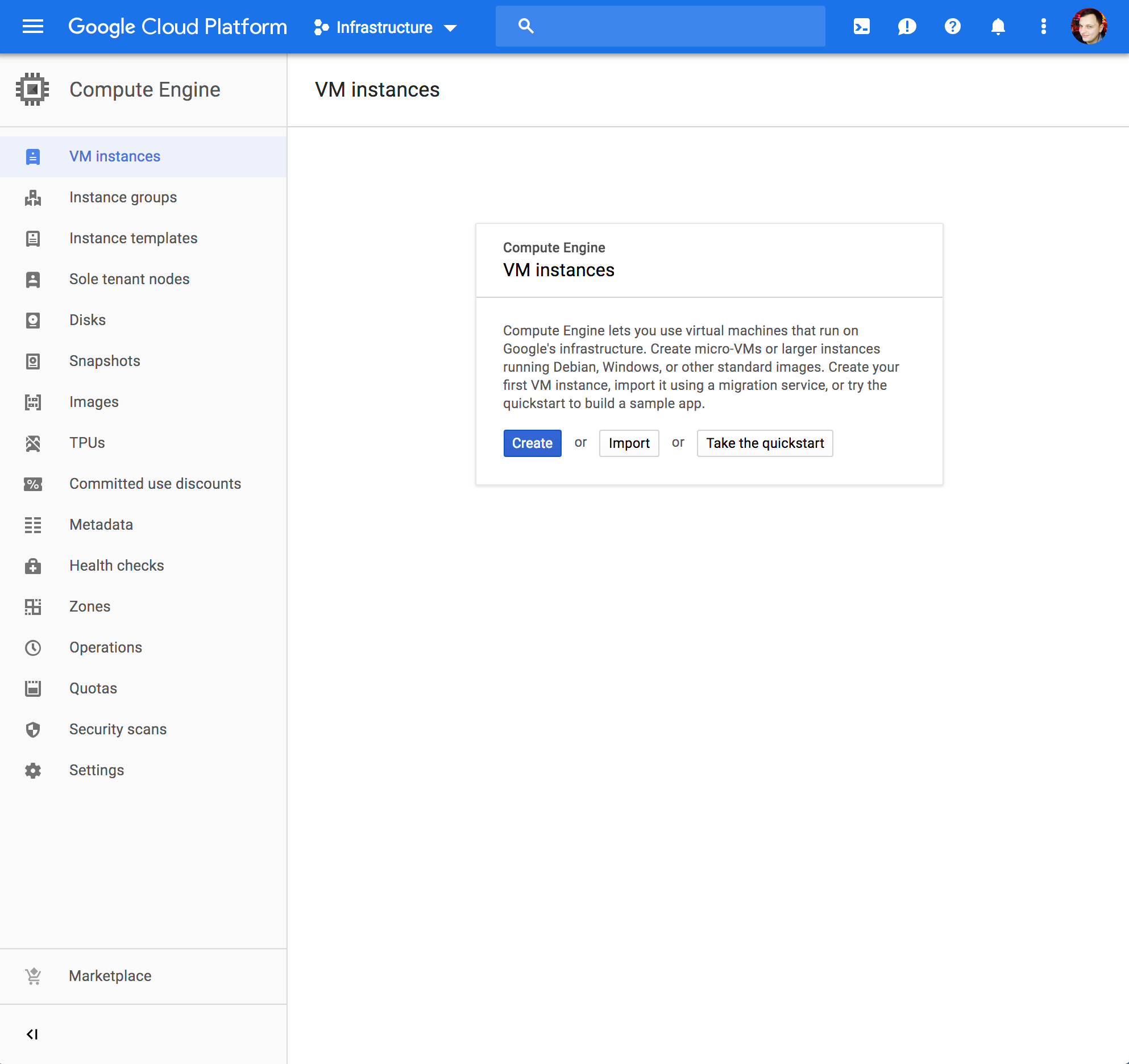
Task: Click the help question mark icon
Action: [x=952, y=27]
